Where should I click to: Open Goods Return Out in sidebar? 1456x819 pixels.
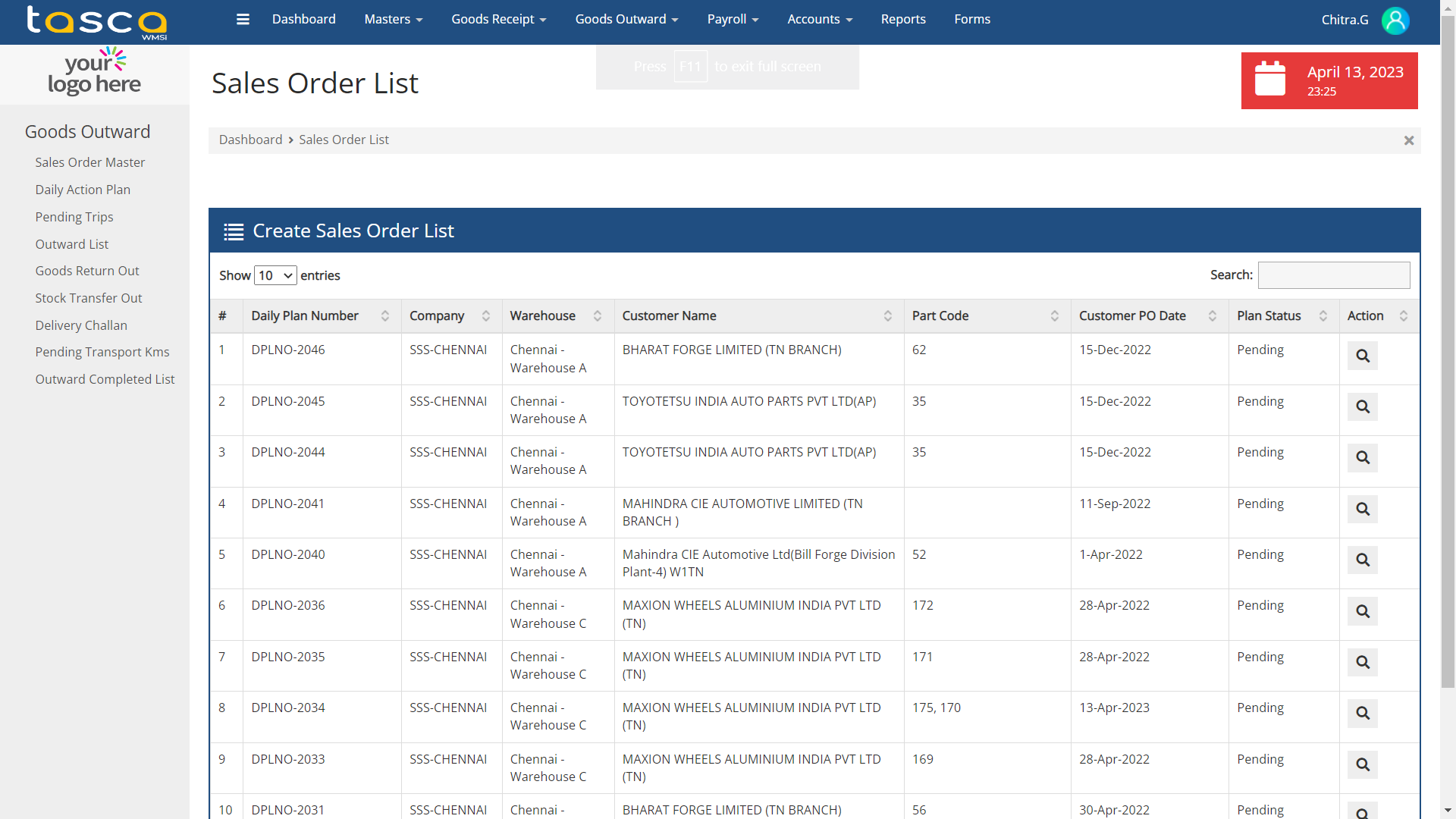point(87,271)
